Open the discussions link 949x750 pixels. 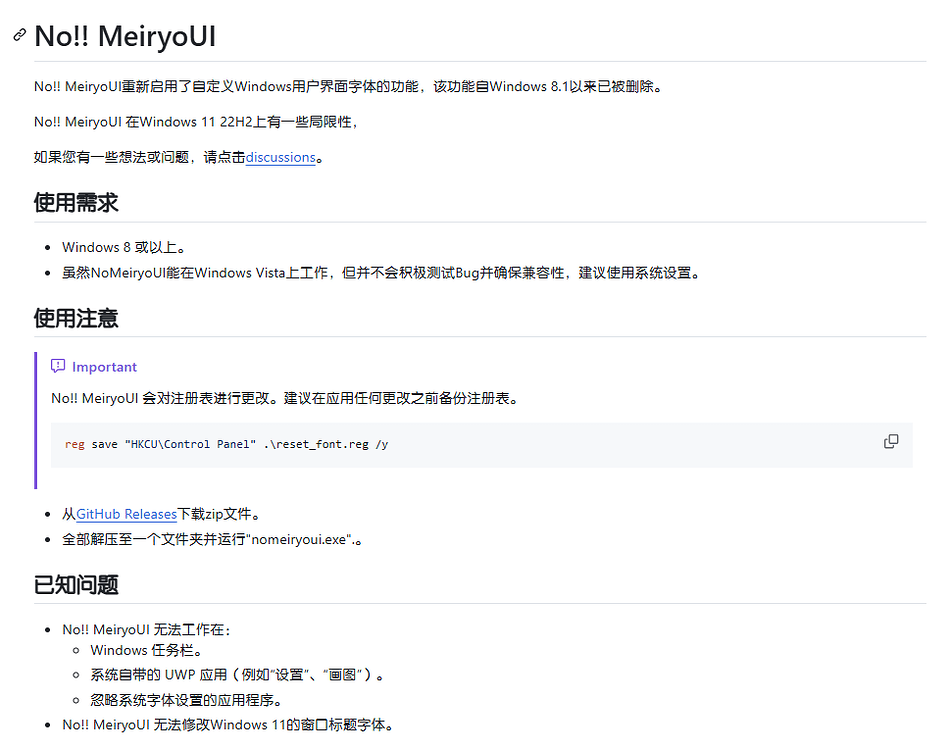pos(280,157)
